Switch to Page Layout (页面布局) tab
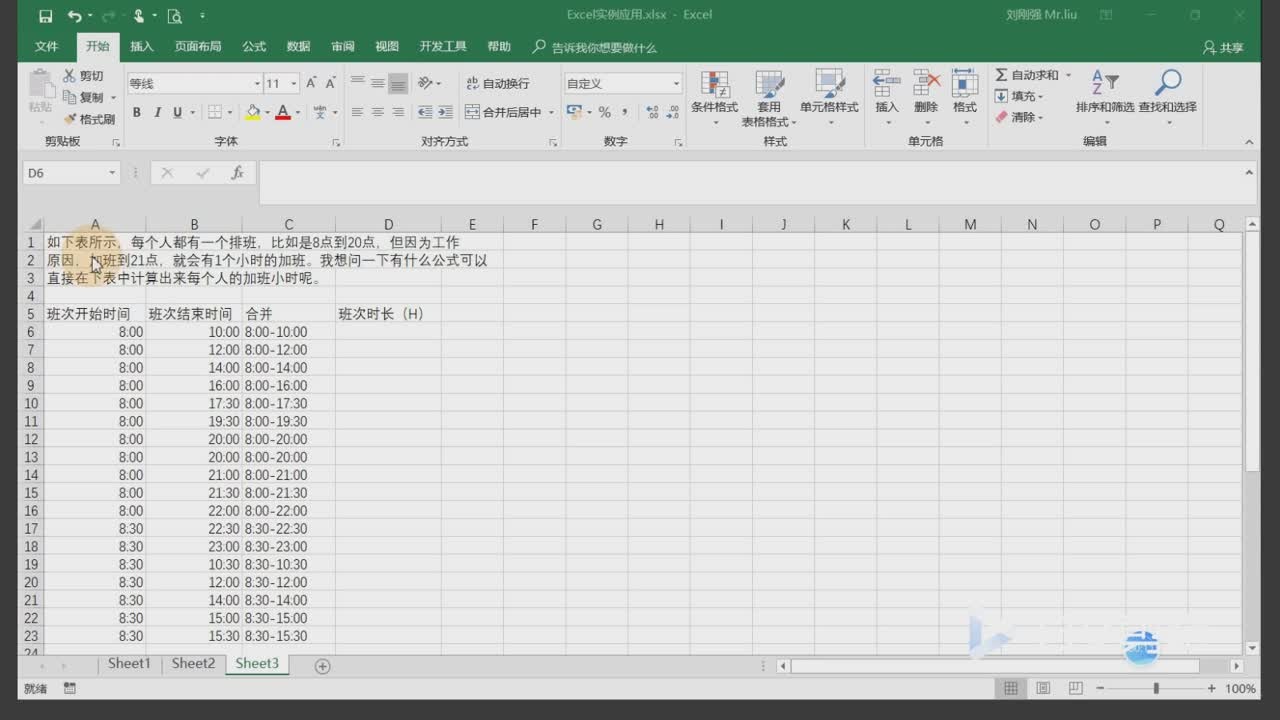1280x720 pixels. click(x=198, y=47)
